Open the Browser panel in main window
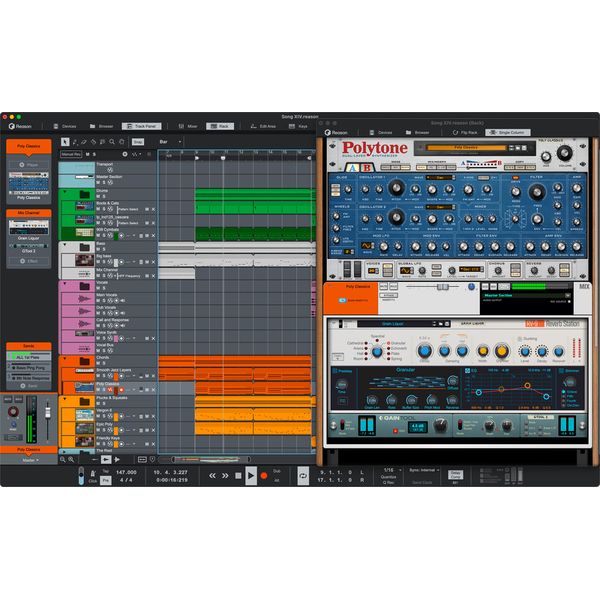The height and width of the screenshot is (600, 600). [x=102, y=126]
